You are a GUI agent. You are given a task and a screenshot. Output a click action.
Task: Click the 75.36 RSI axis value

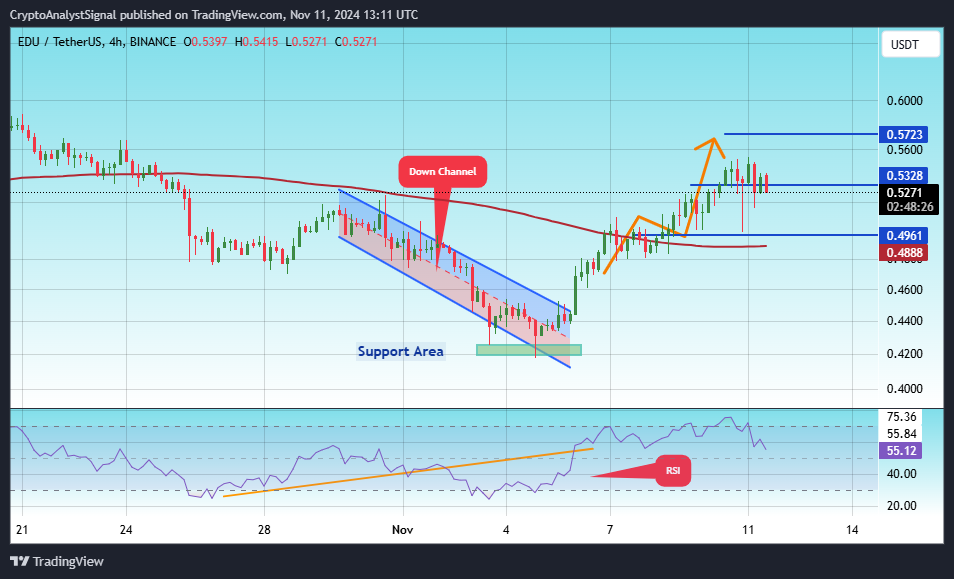click(x=902, y=417)
